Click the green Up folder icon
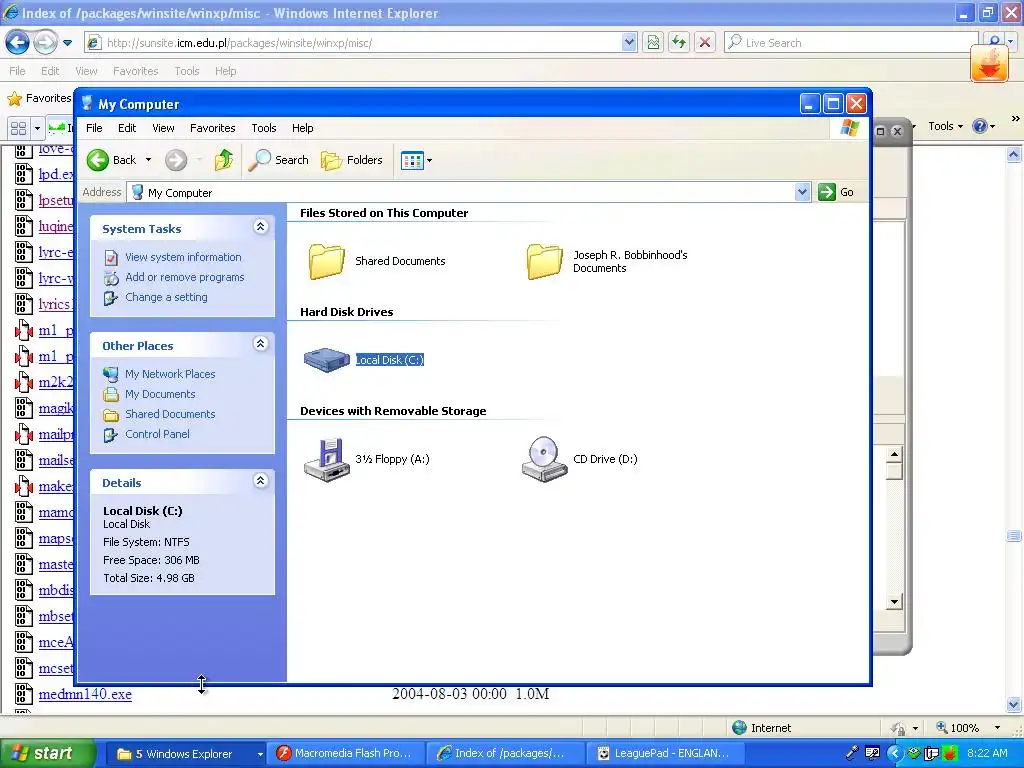 tap(223, 160)
